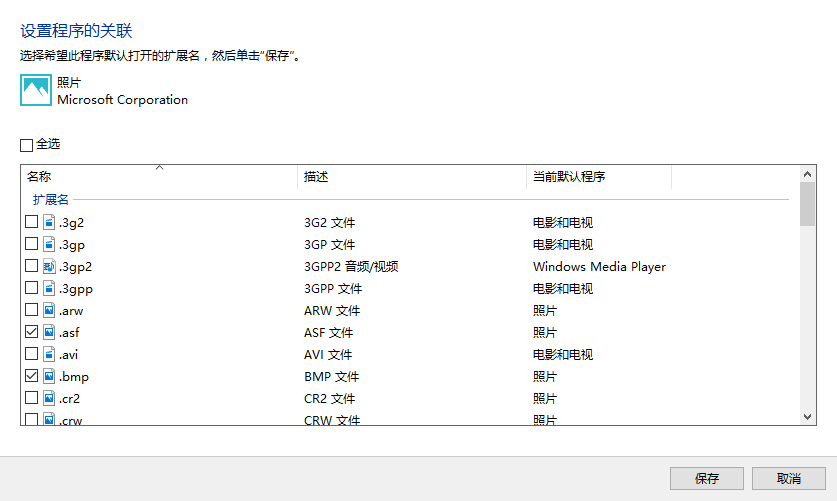This screenshot has height=501, width=837.
Task: Collapse the 扩展名 group header
Action: (x=50, y=200)
